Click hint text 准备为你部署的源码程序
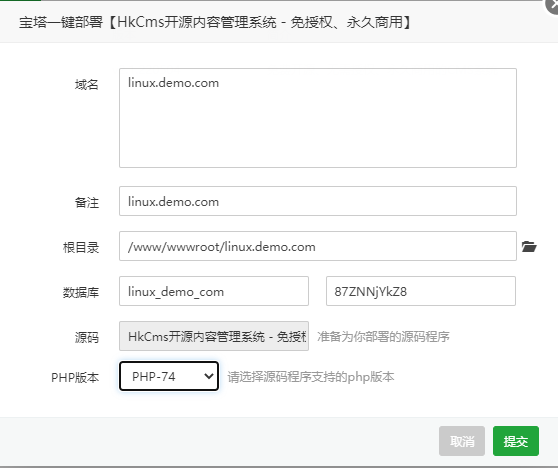This screenshot has height=468, width=558. click(x=383, y=337)
